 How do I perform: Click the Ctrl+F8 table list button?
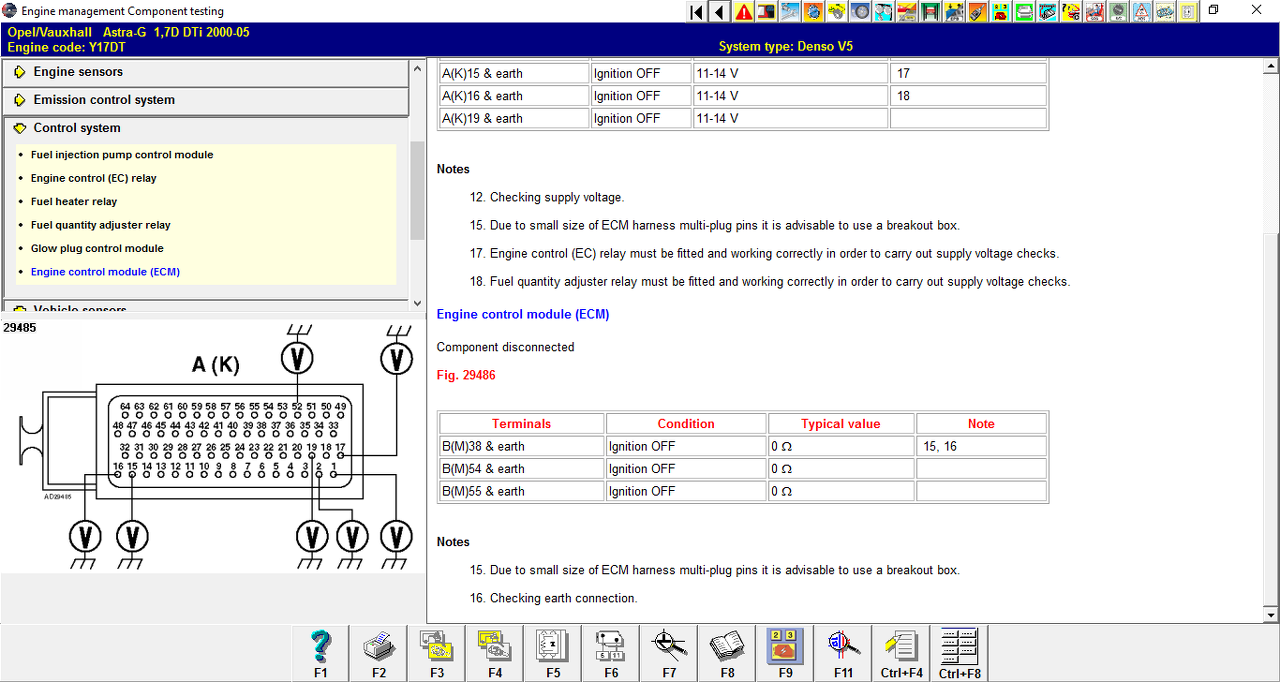click(x=959, y=654)
